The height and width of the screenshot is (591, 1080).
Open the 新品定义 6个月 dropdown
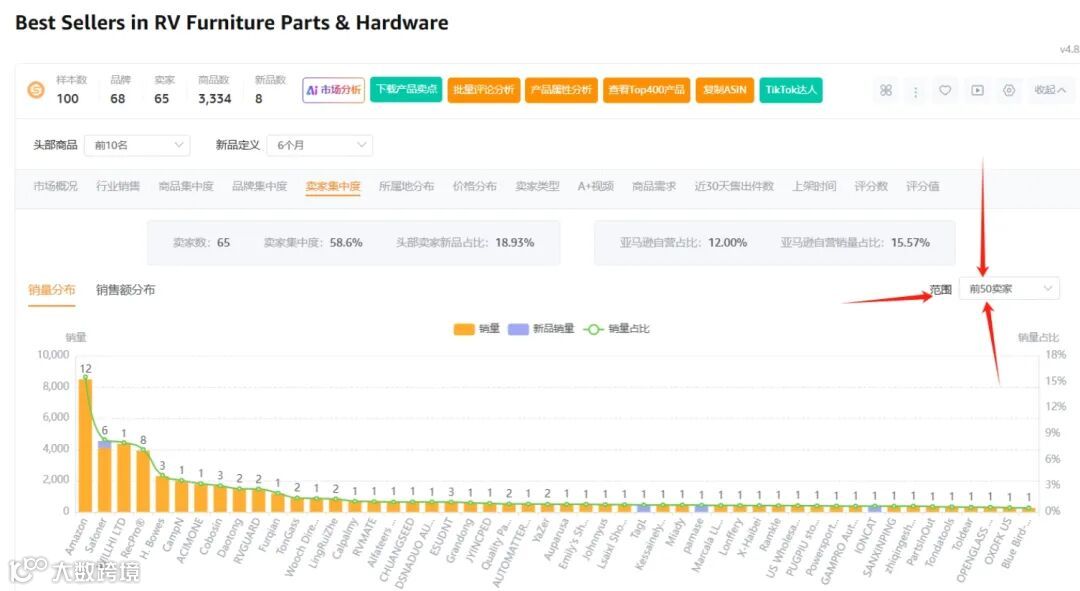pos(320,145)
